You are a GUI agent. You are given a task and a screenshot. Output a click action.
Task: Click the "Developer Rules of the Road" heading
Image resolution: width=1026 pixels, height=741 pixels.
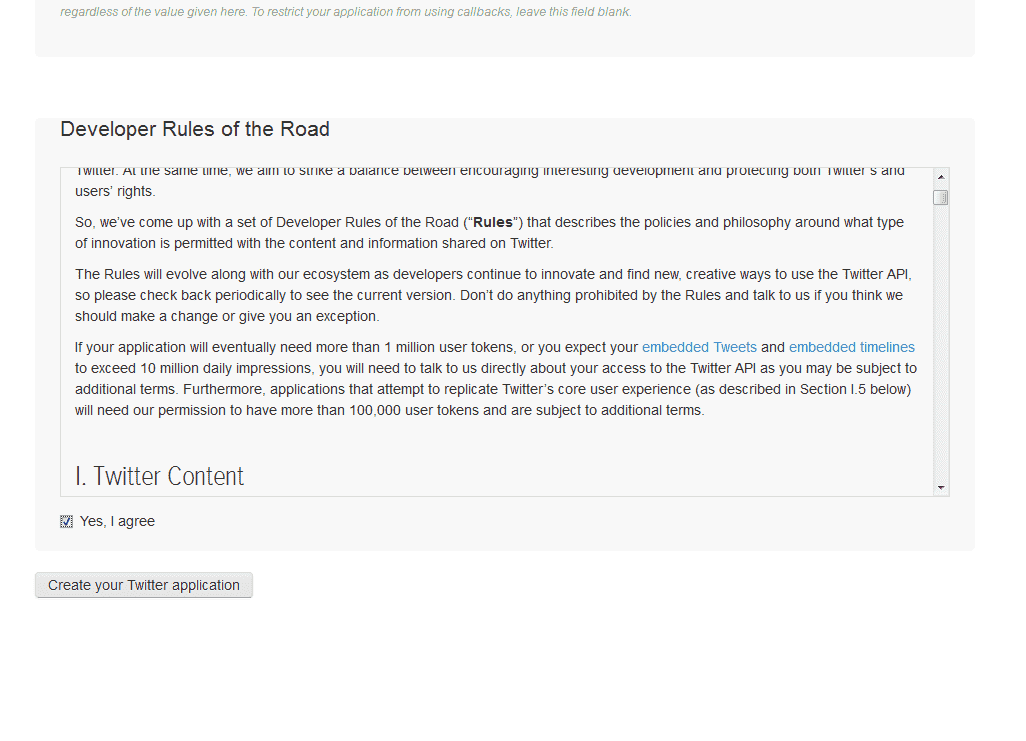click(x=195, y=129)
